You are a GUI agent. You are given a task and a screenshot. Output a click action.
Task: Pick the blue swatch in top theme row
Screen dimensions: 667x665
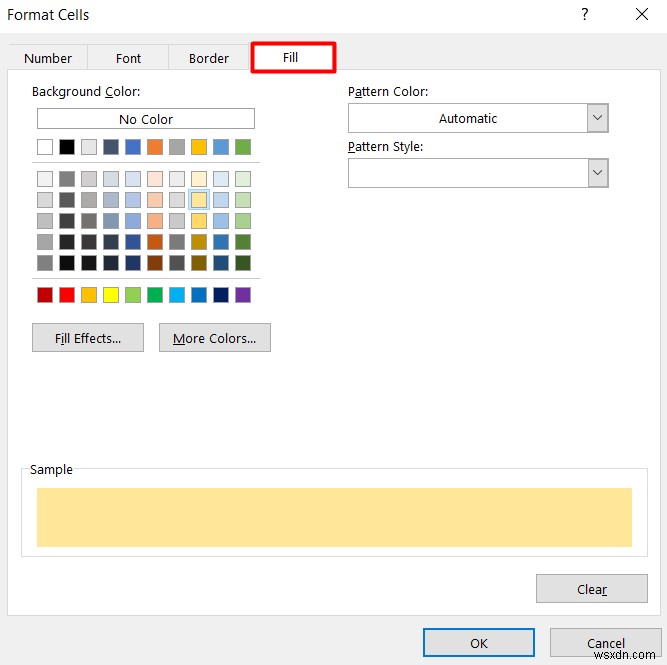click(133, 147)
